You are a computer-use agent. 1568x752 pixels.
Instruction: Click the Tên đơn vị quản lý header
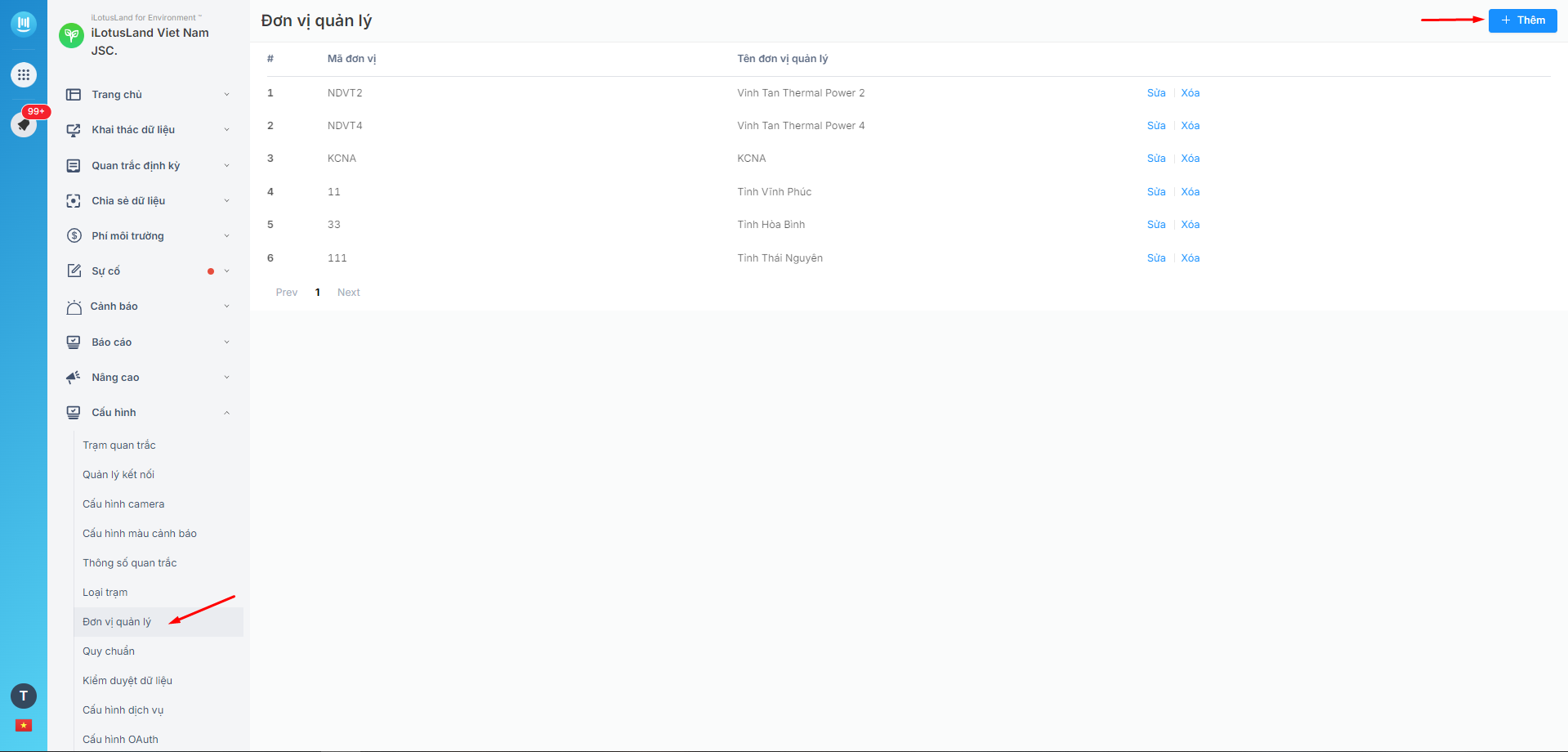(783, 59)
